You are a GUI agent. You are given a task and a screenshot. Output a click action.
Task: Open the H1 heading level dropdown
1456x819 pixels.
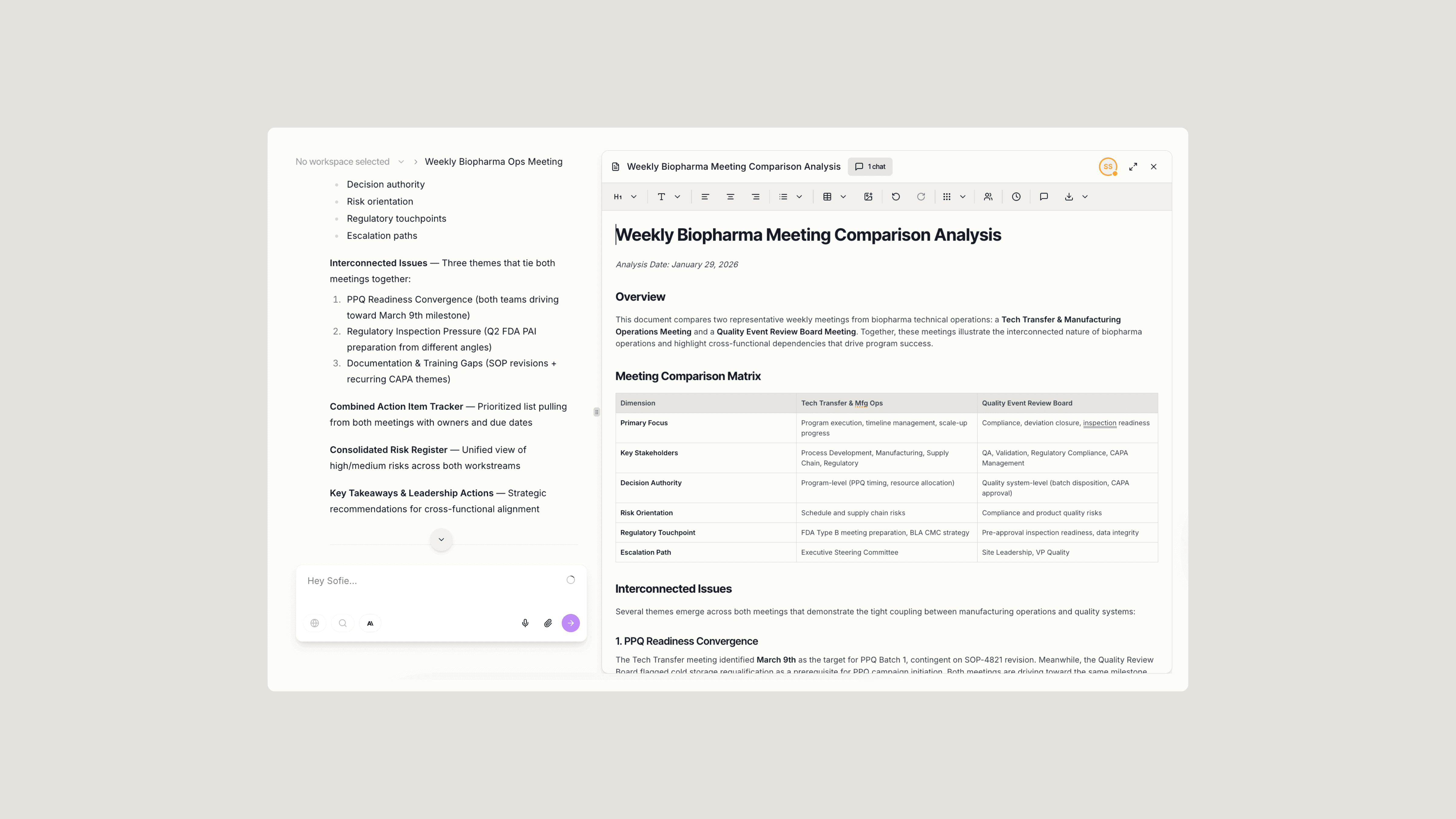tap(625, 197)
